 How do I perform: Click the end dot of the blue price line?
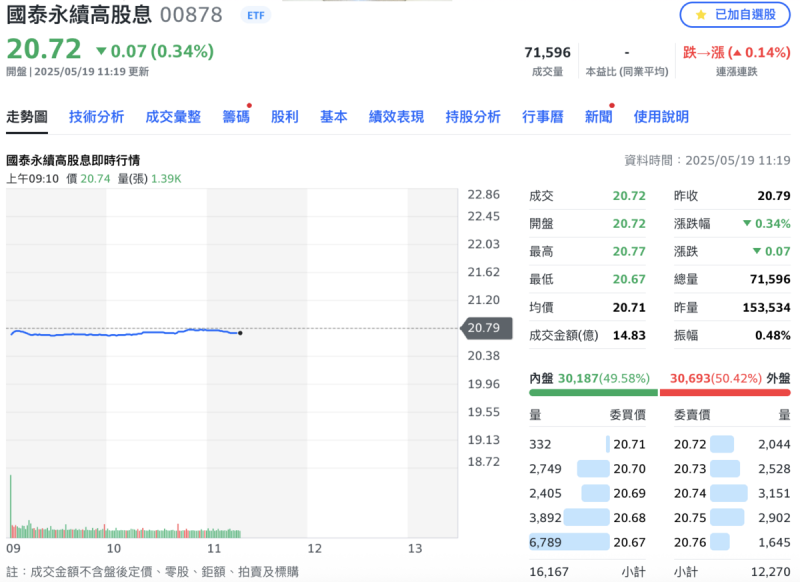click(240, 333)
